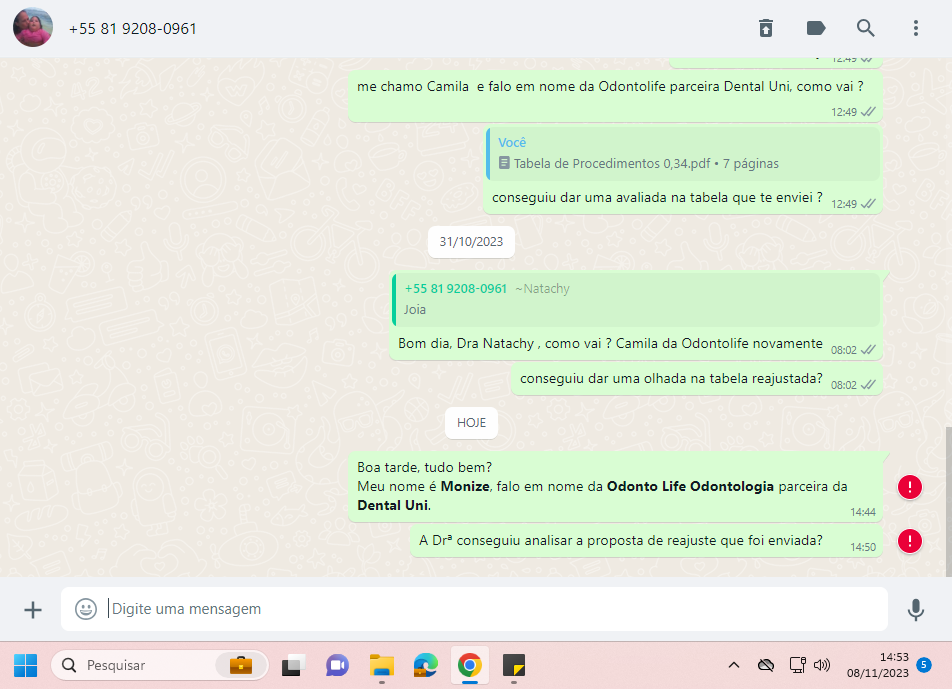Click the 31/10/2023 date separator

click(471, 242)
